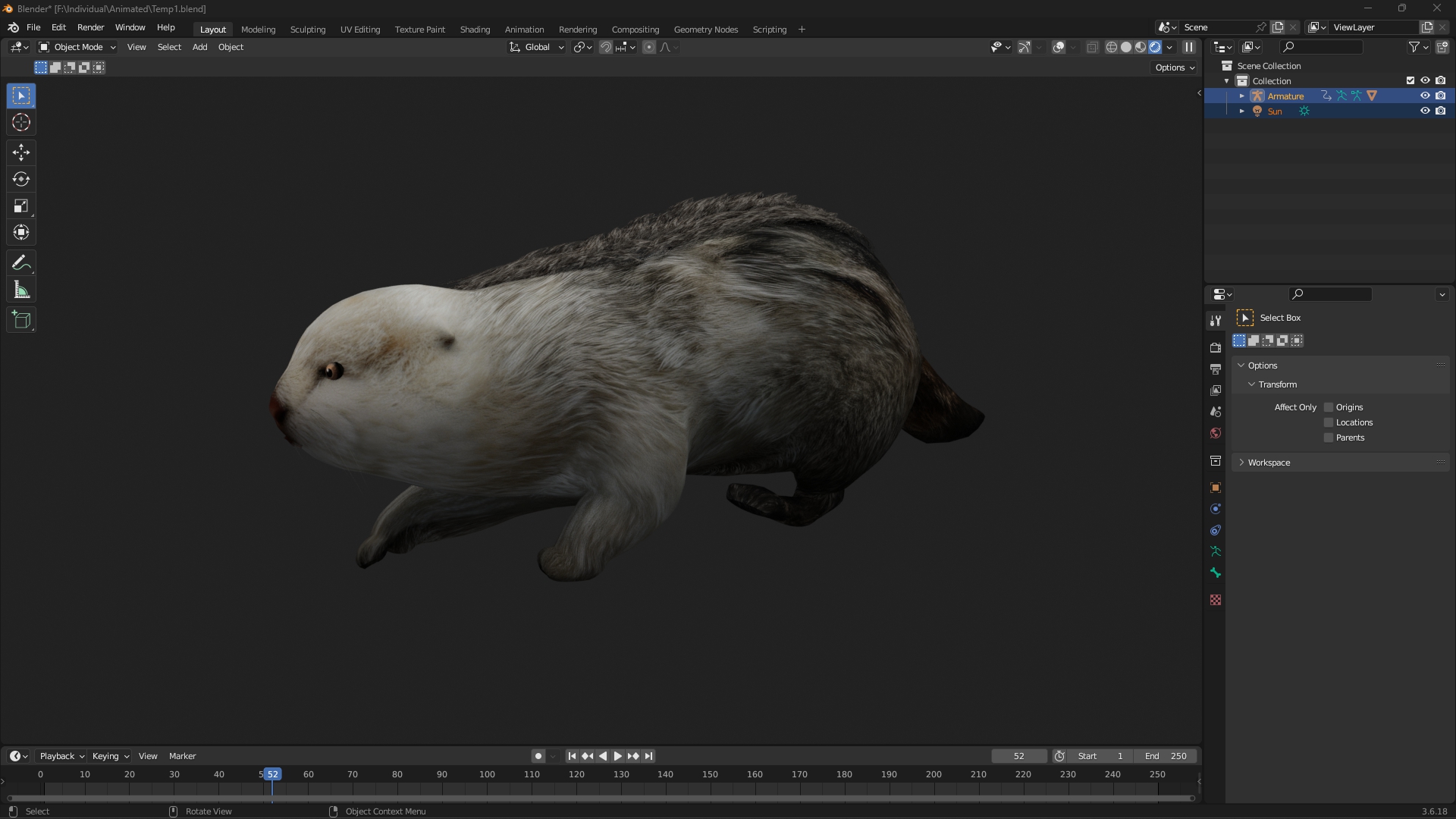The image size is (1456, 819).
Task: Expand the Workspace panel
Action: pyautogui.click(x=1269, y=463)
